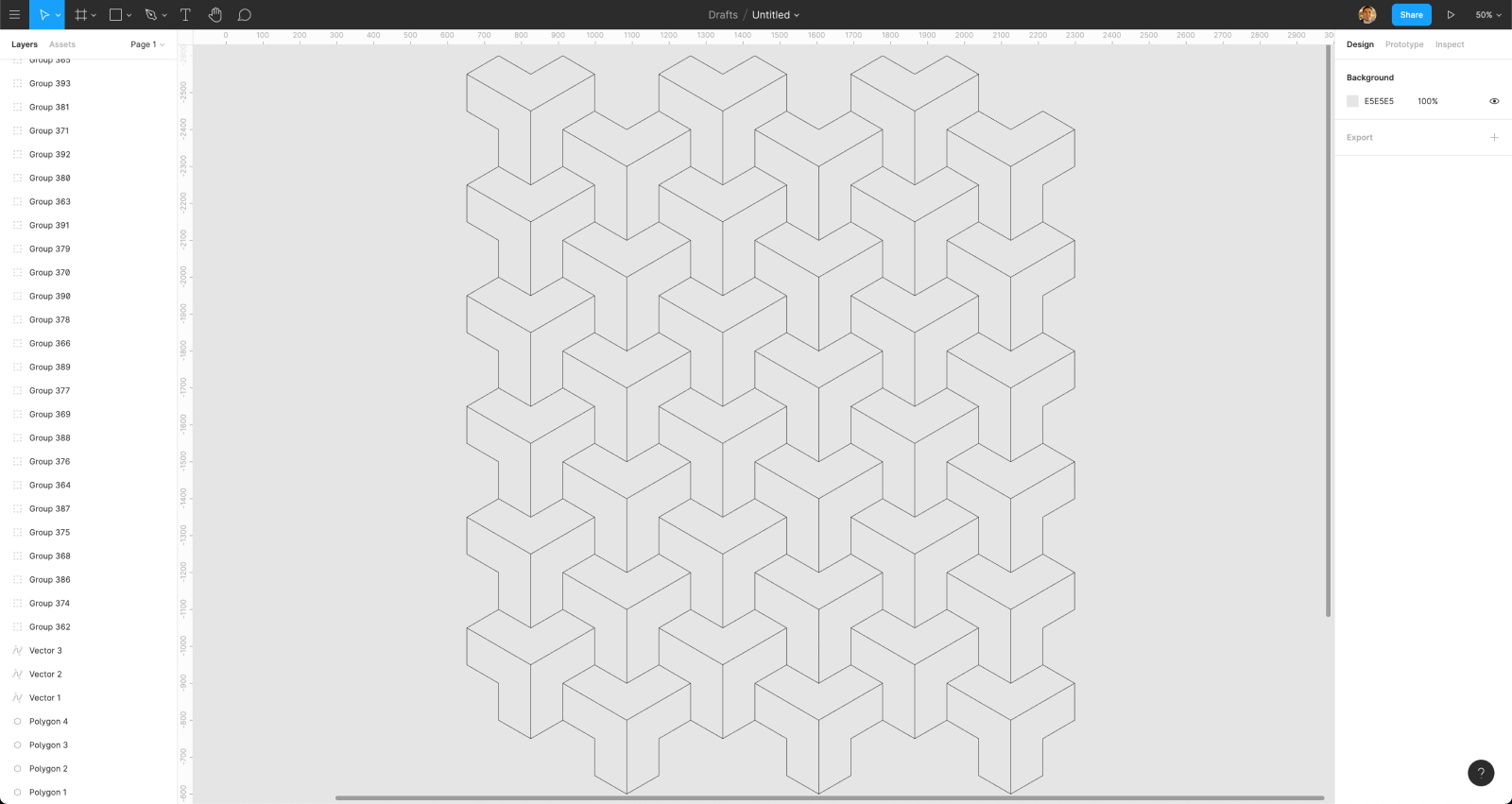Image resolution: width=1512 pixels, height=804 pixels.
Task: Select the Group 380 layer
Action: pos(89,178)
